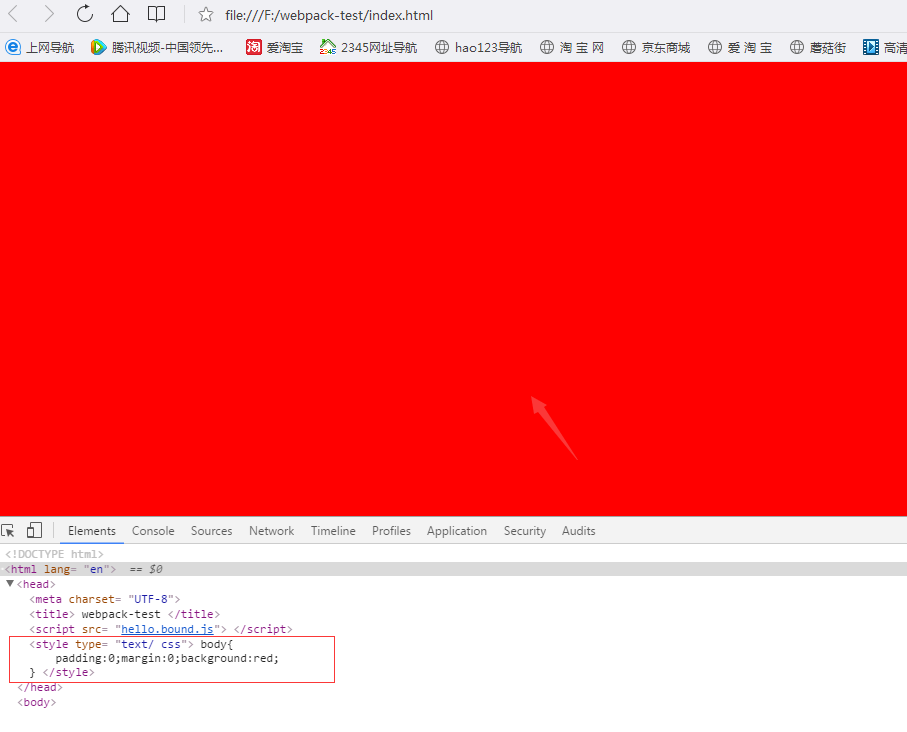Viewport: 907px width, 732px height.
Task: Switch to the Timeline tab
Action: (333, 531)
